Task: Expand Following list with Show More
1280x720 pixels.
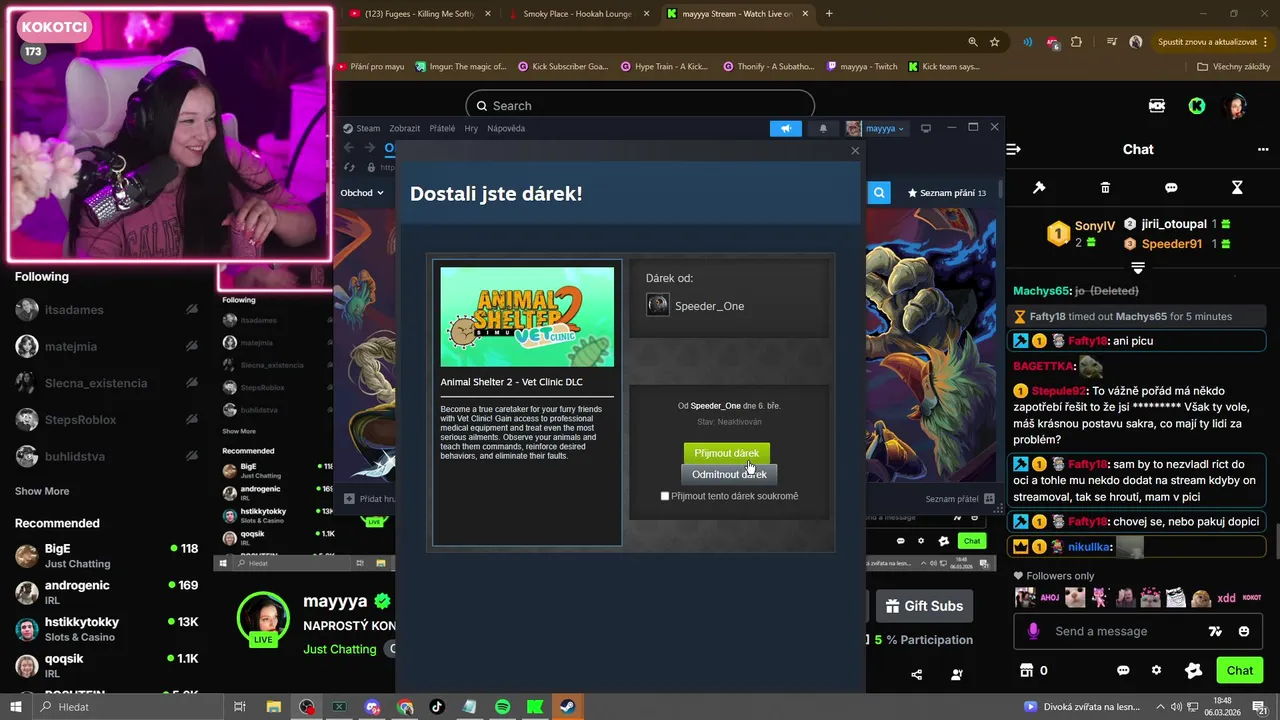Action: tap(42, 491)
